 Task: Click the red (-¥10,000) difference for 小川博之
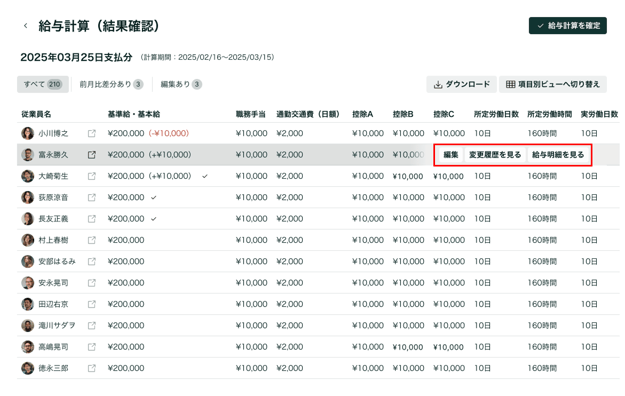pos(169,133)
